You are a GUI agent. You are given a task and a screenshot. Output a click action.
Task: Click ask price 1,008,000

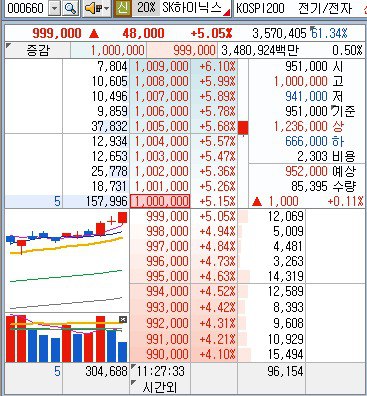click(161, 81)
